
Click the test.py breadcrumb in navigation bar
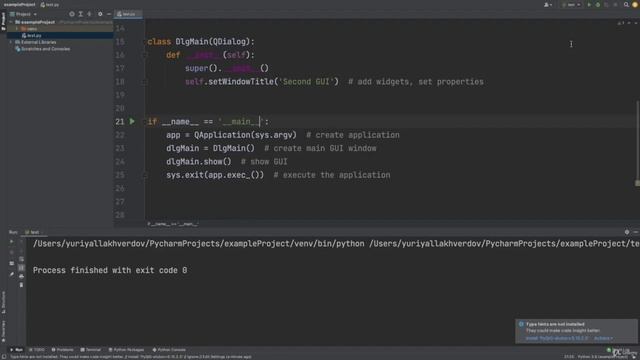50,4
